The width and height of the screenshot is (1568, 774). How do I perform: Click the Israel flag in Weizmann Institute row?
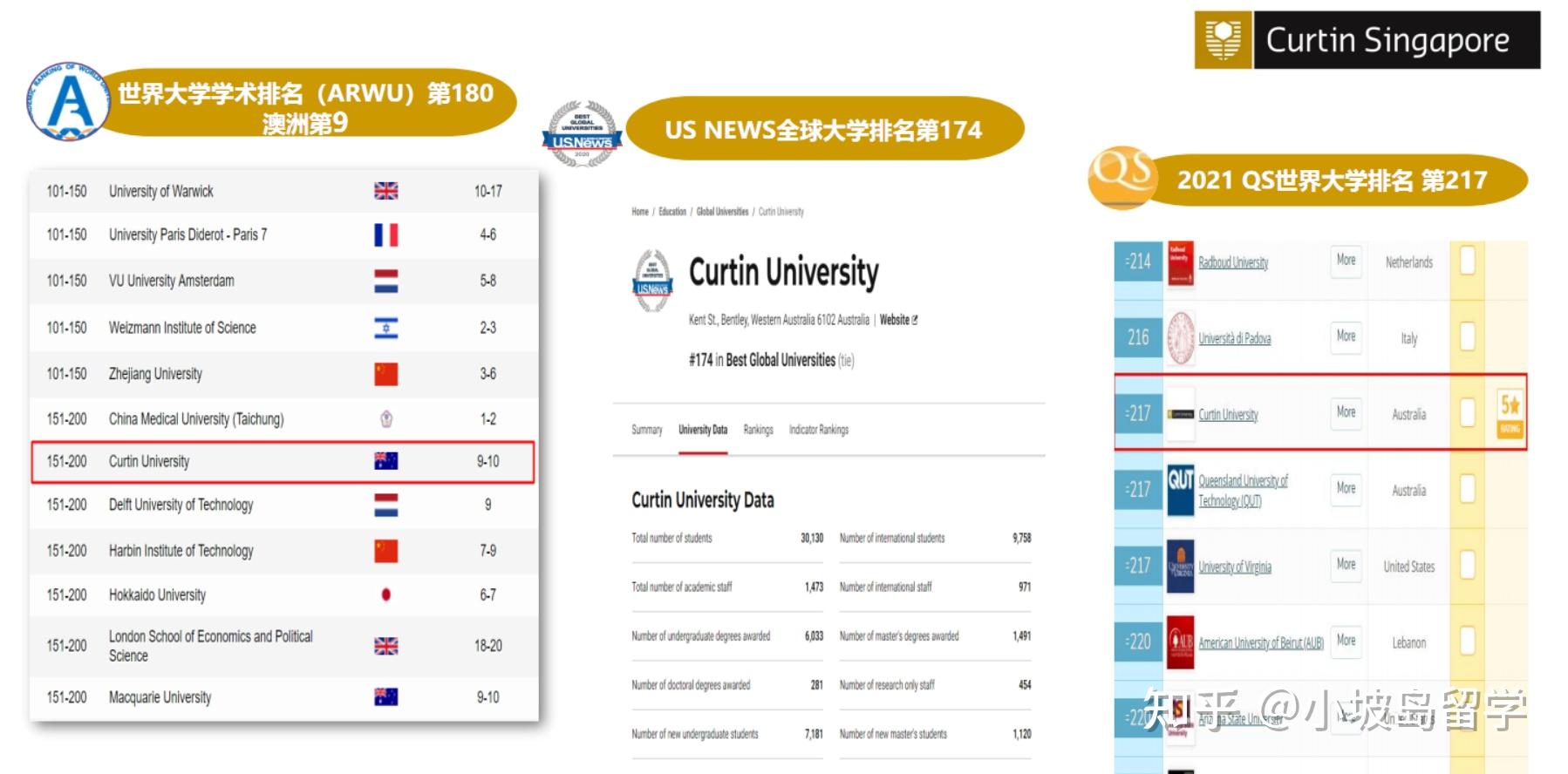(386, 328)
